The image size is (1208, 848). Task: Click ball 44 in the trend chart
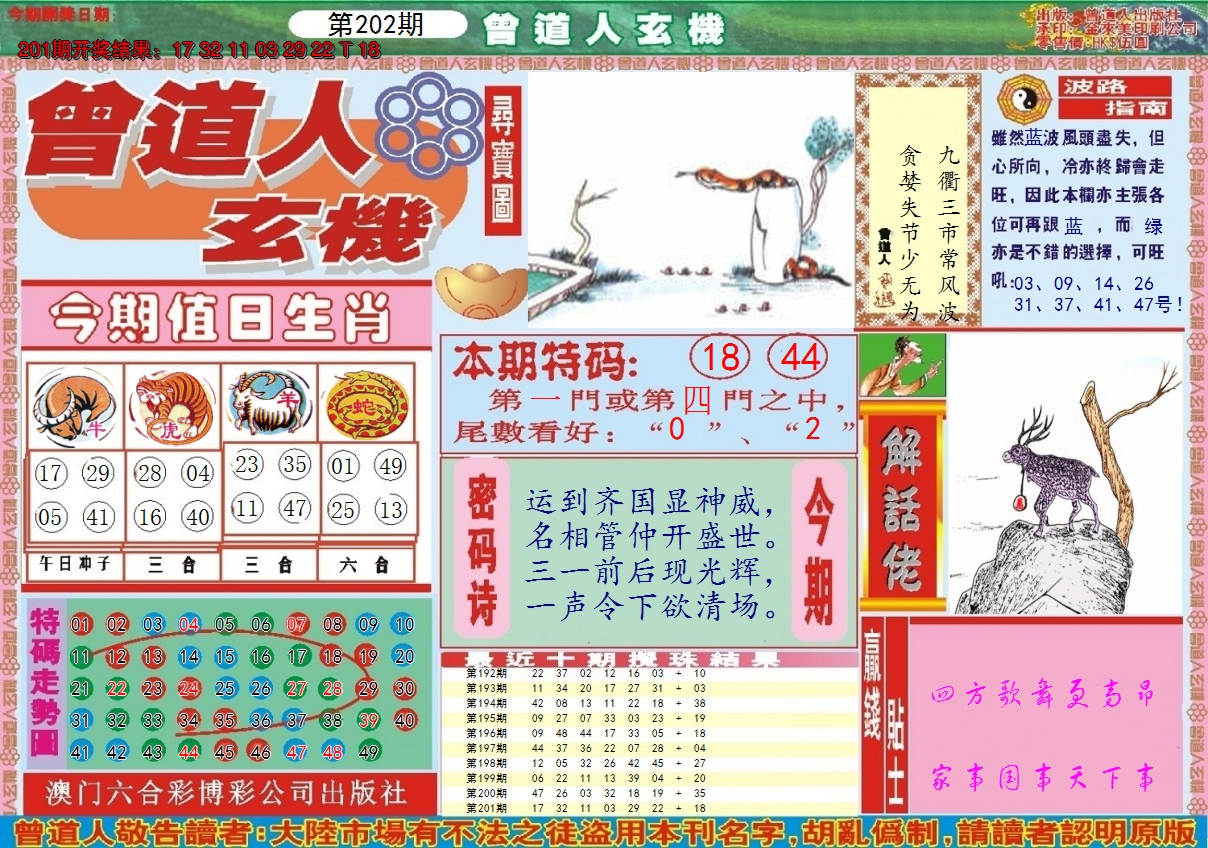coord(189,752)
